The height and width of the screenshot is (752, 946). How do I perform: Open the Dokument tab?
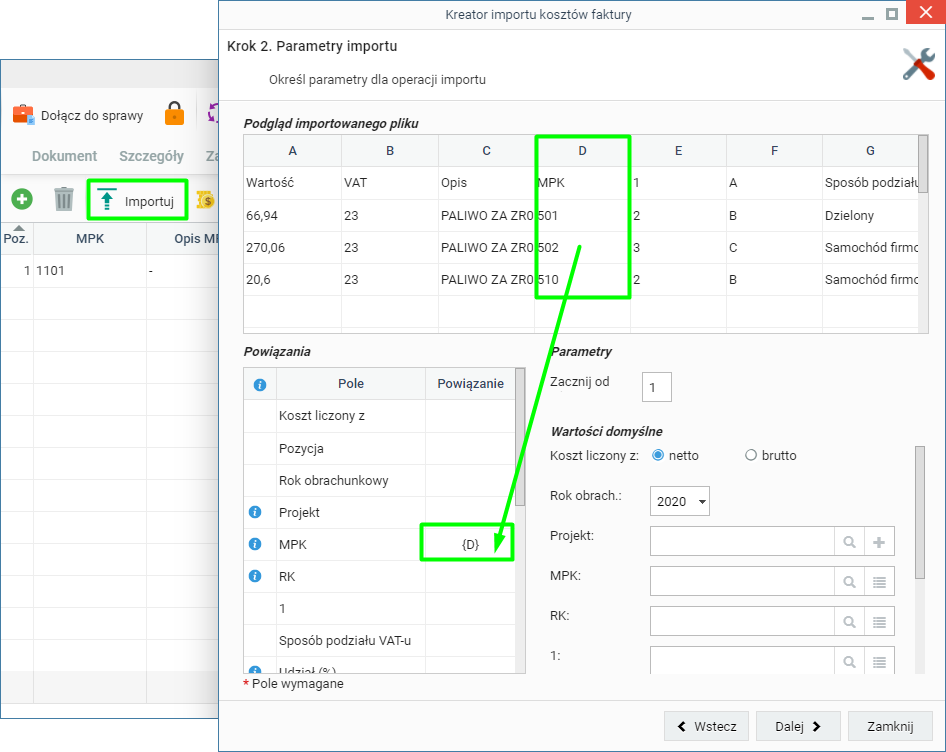(x=64, y=156)
